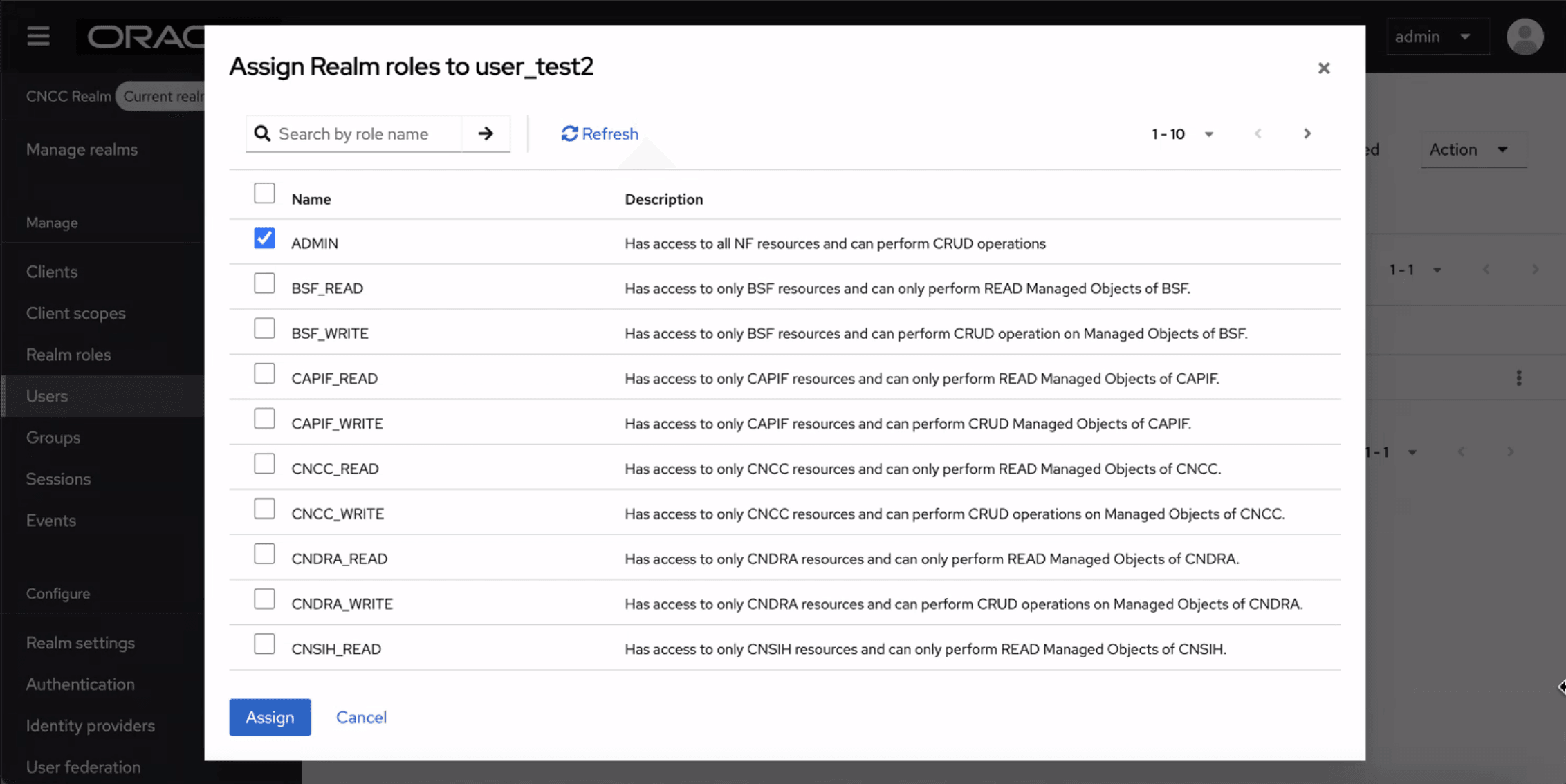
Task: Open Clients in sidebar
Action: 52,272
